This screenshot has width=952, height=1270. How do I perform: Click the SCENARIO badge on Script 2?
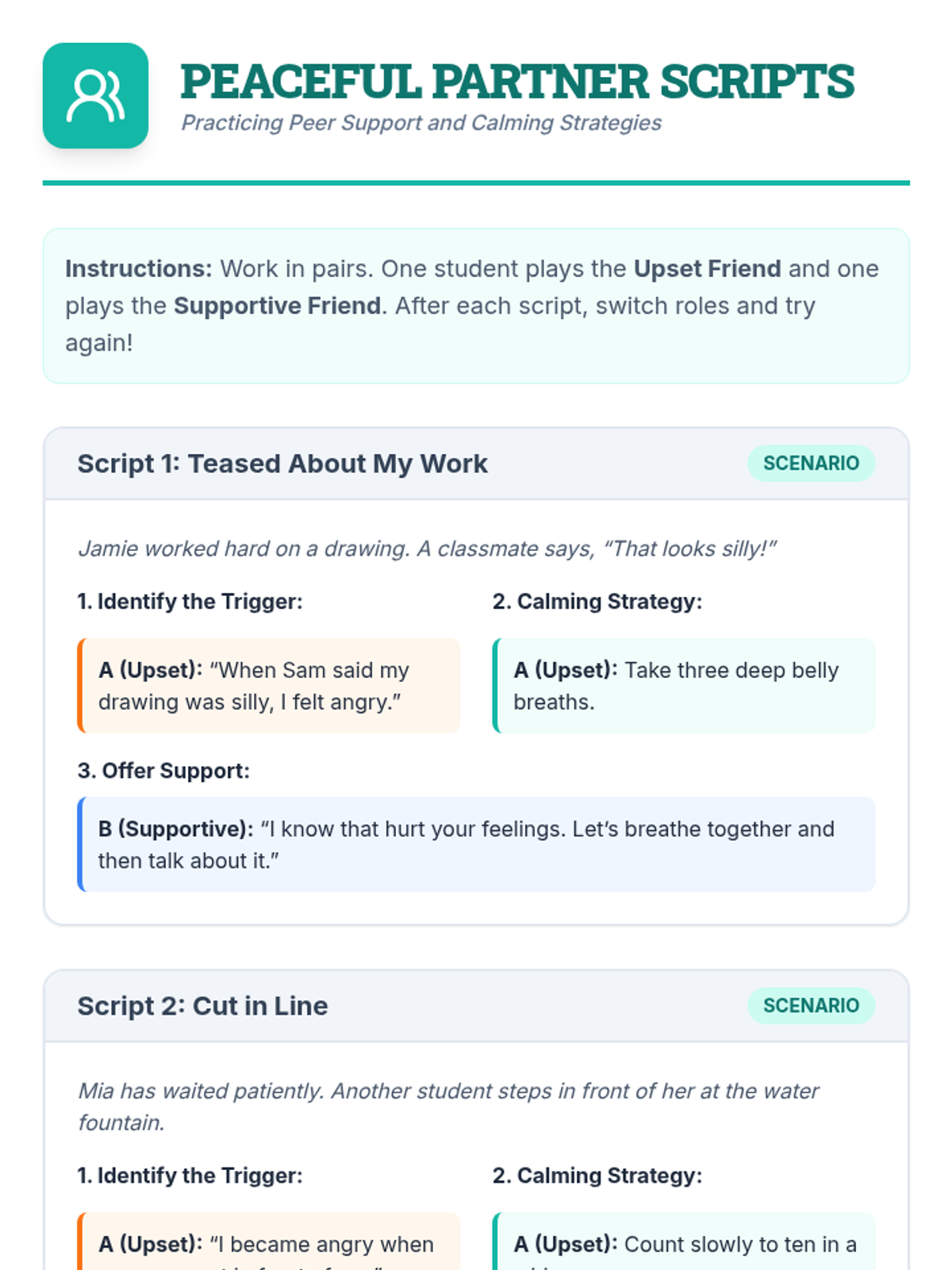pyautogui.click(x=811, y=1006)
